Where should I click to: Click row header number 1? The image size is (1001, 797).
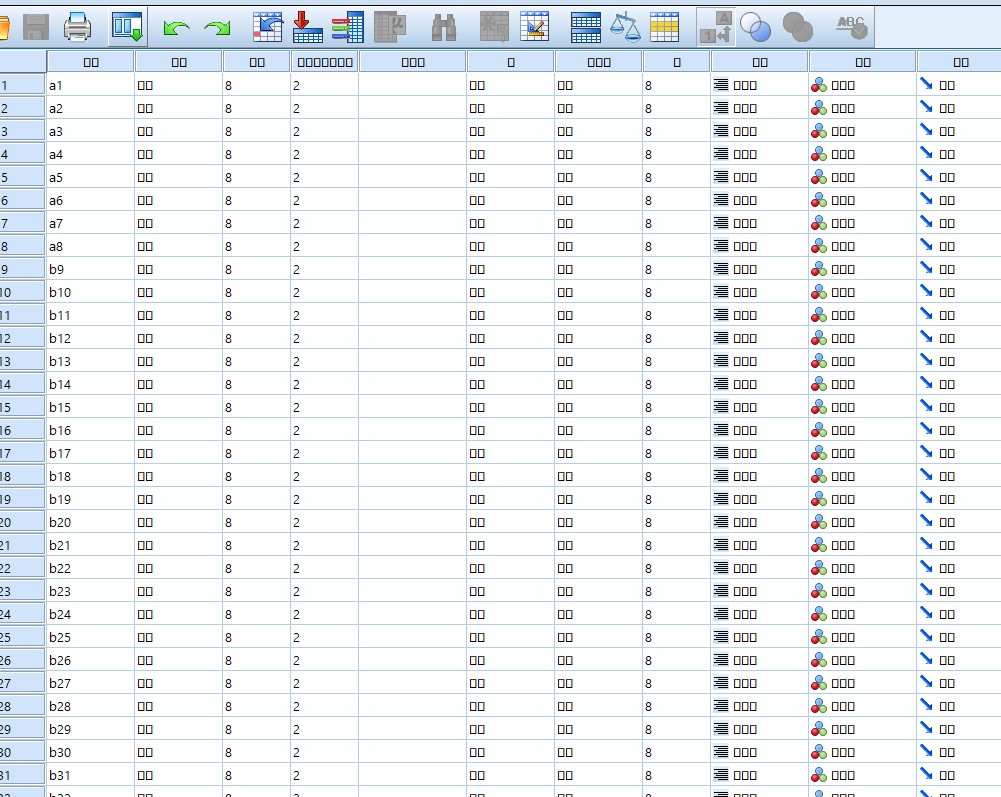(x=22, y=86)
